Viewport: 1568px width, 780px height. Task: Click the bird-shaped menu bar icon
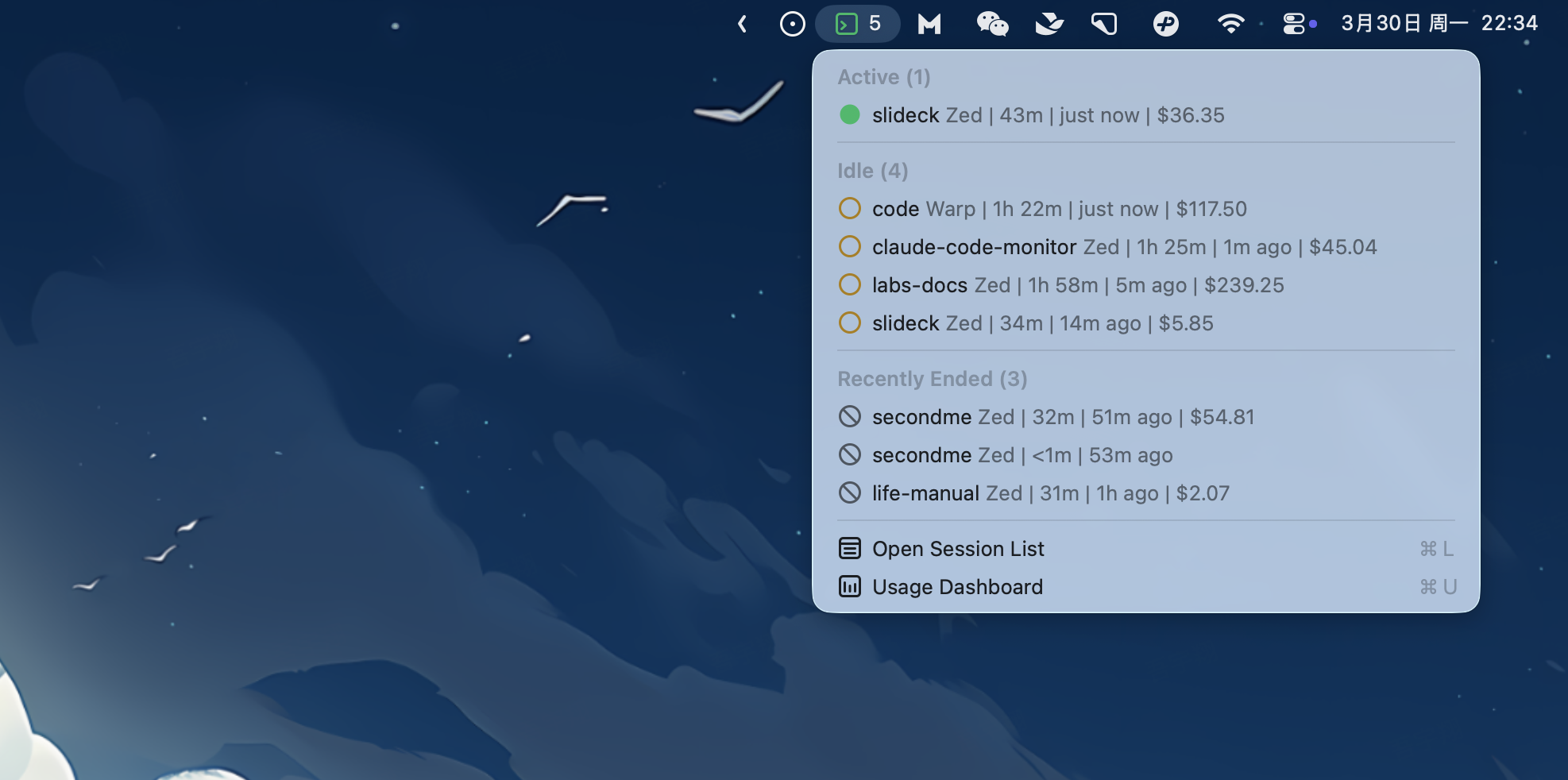click(1049, 24)
